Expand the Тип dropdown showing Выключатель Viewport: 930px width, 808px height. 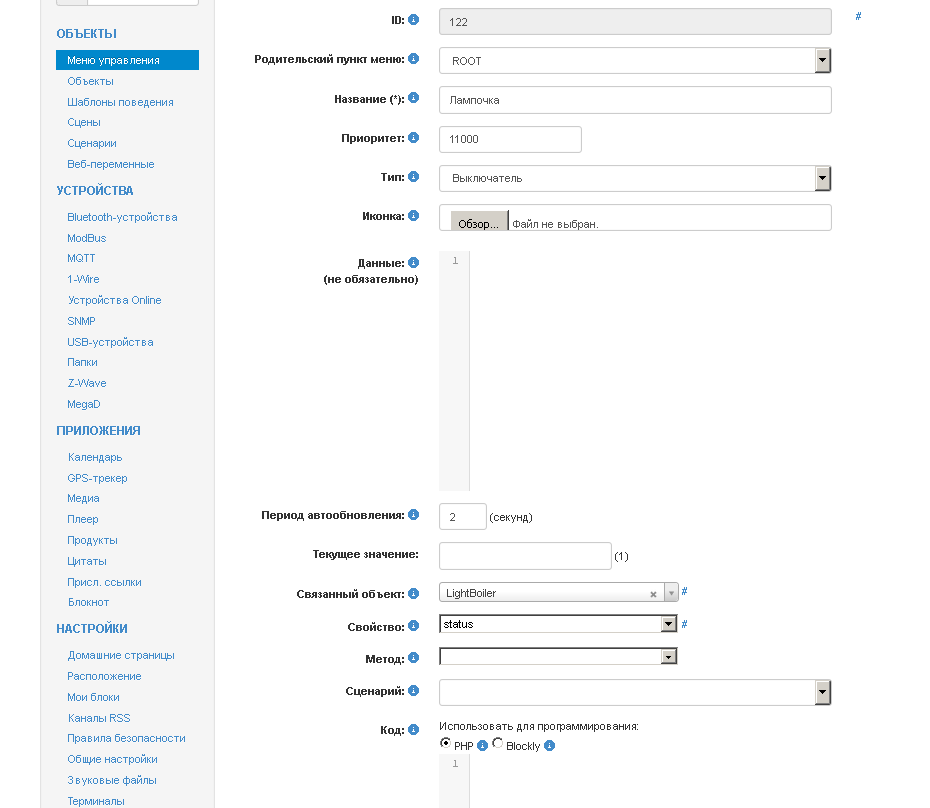click(823, 178)
